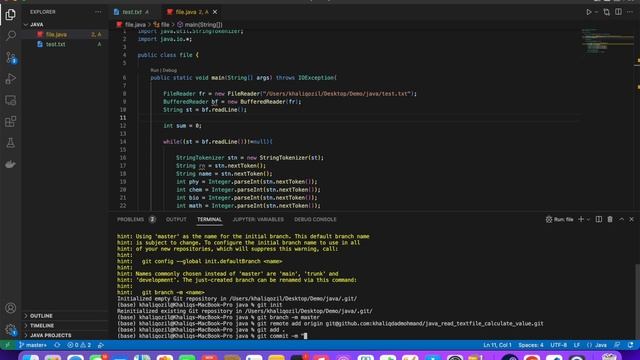Click the 'int sum = 0;' code line
Viewport: 640px width, 360px height.
click(182, 126)
